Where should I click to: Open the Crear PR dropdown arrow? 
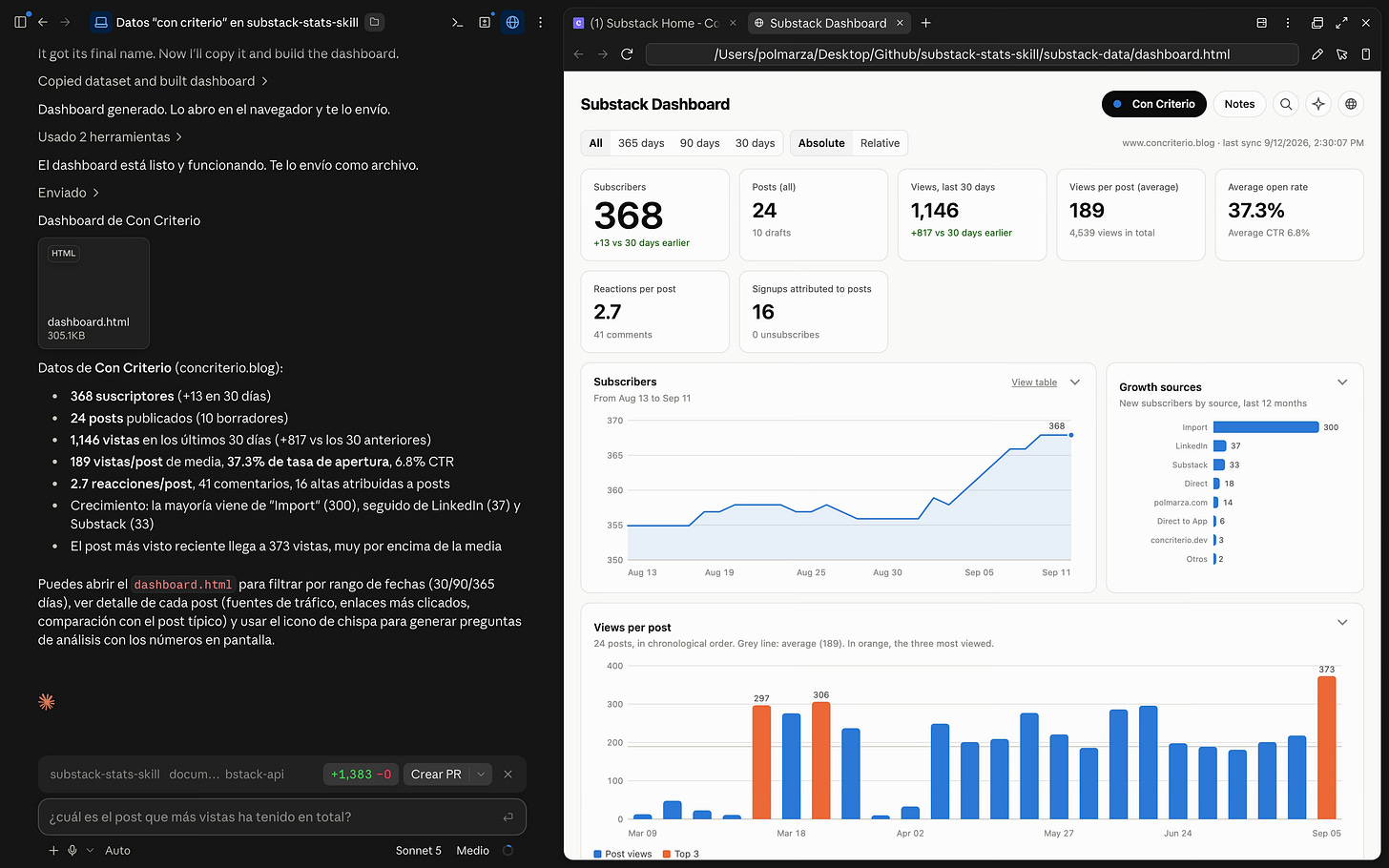point(481,775)
